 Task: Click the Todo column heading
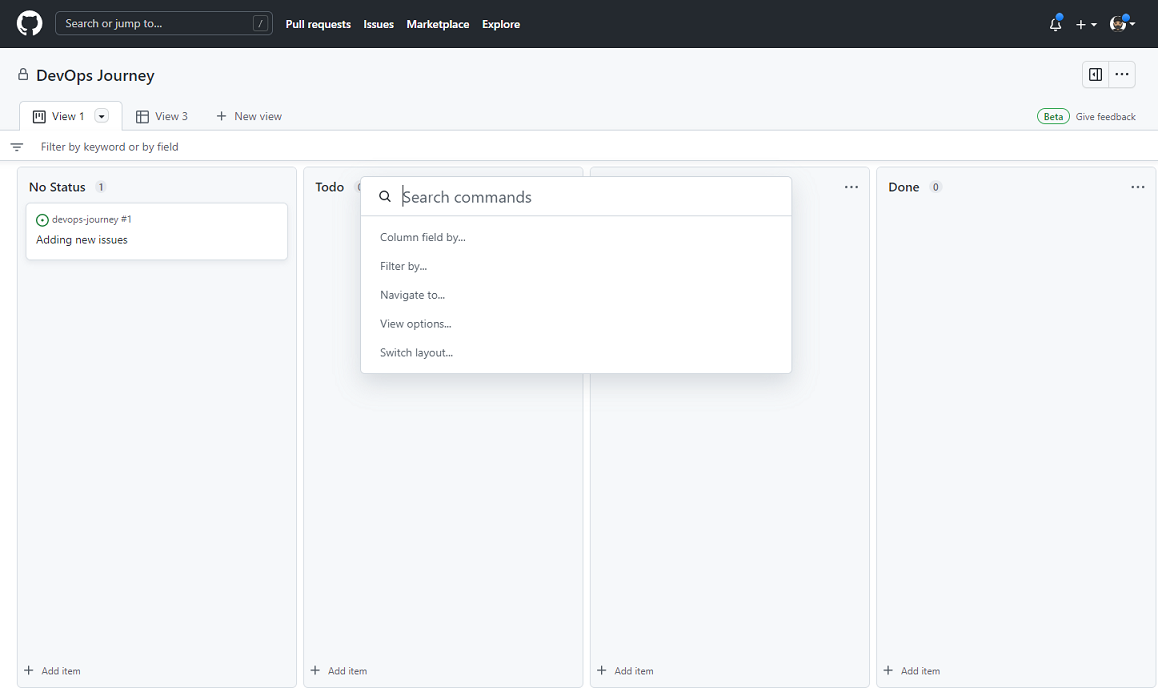pos(329,187)
